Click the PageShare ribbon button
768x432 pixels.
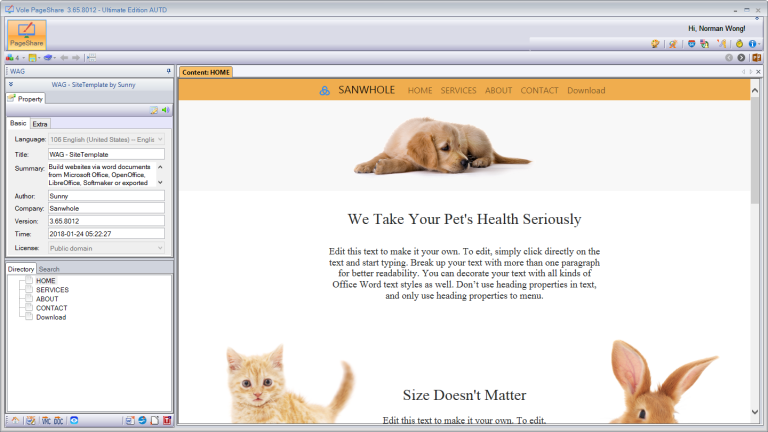click(26, 34)
